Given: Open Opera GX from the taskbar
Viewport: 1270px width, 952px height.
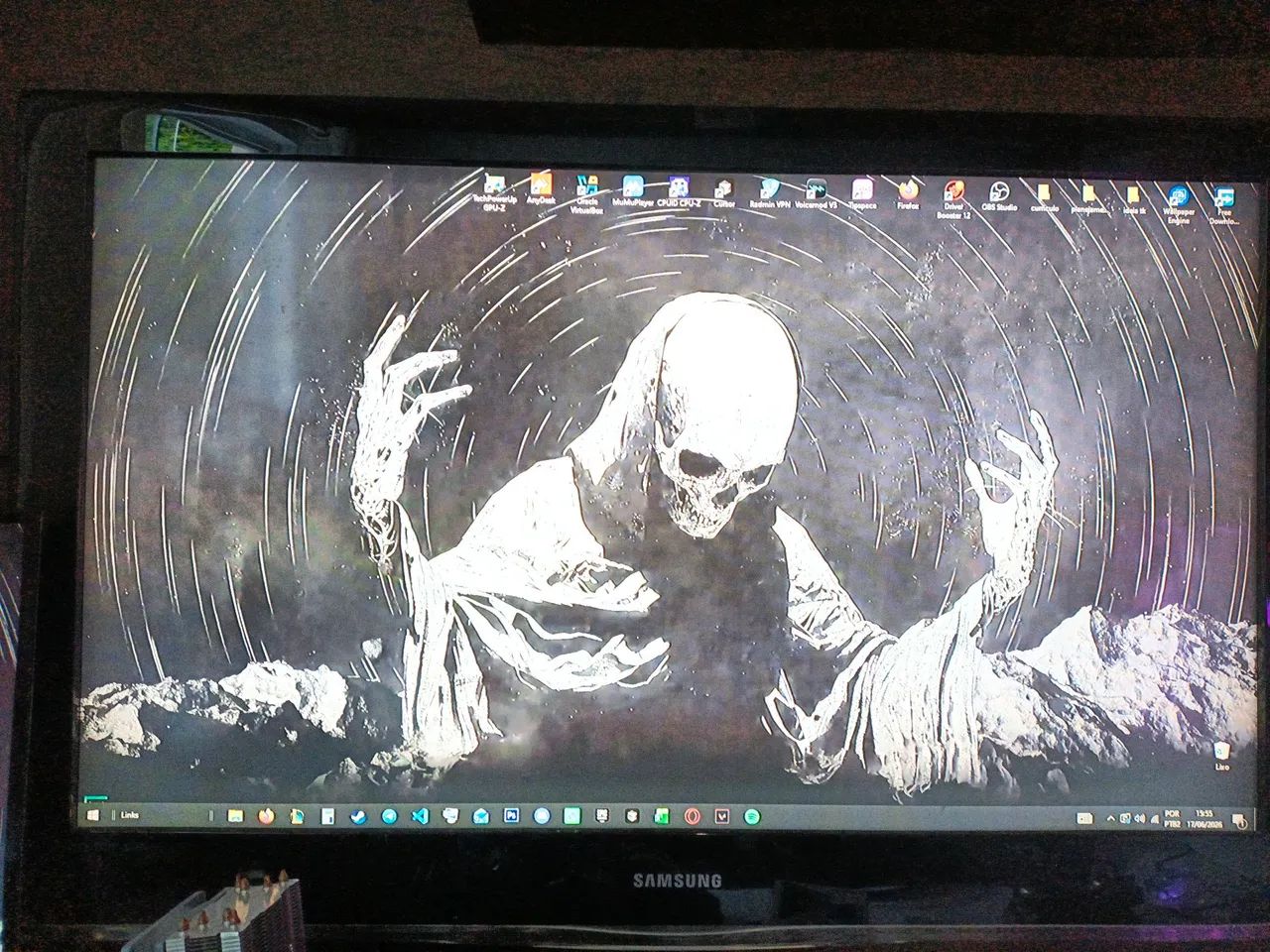Looking at the screenshot, I should pyautogui.click(x=693, y=815).
